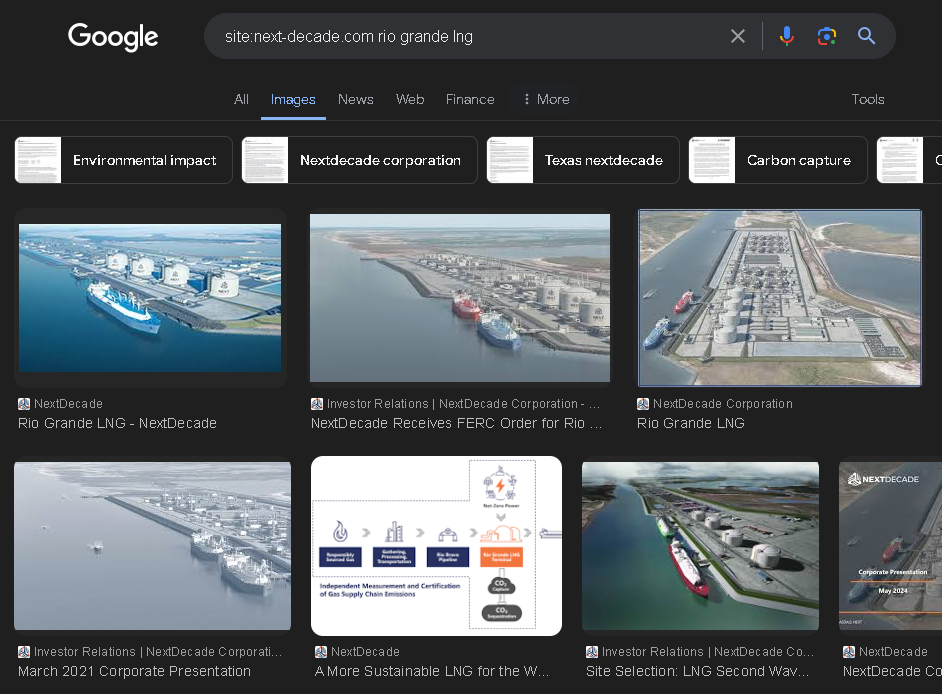
Task: Click the NextDecade favicon above 'Rio Grande LNG - NextDecade'
Action: tap(24, 404)
